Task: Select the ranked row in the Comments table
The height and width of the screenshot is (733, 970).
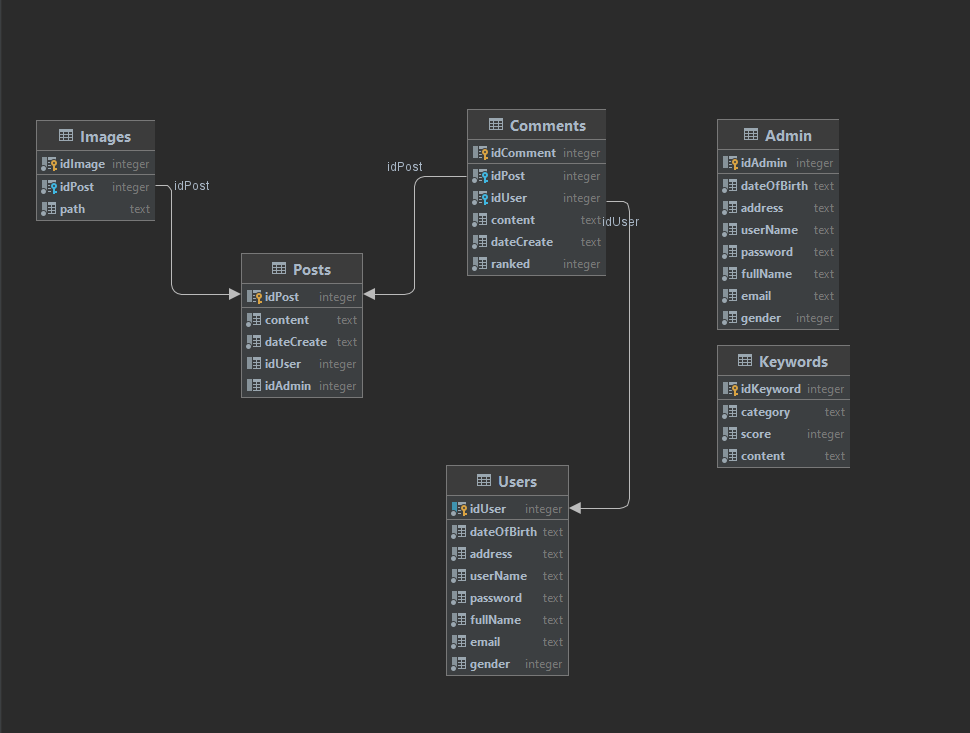Action: [x=536, y=263]
